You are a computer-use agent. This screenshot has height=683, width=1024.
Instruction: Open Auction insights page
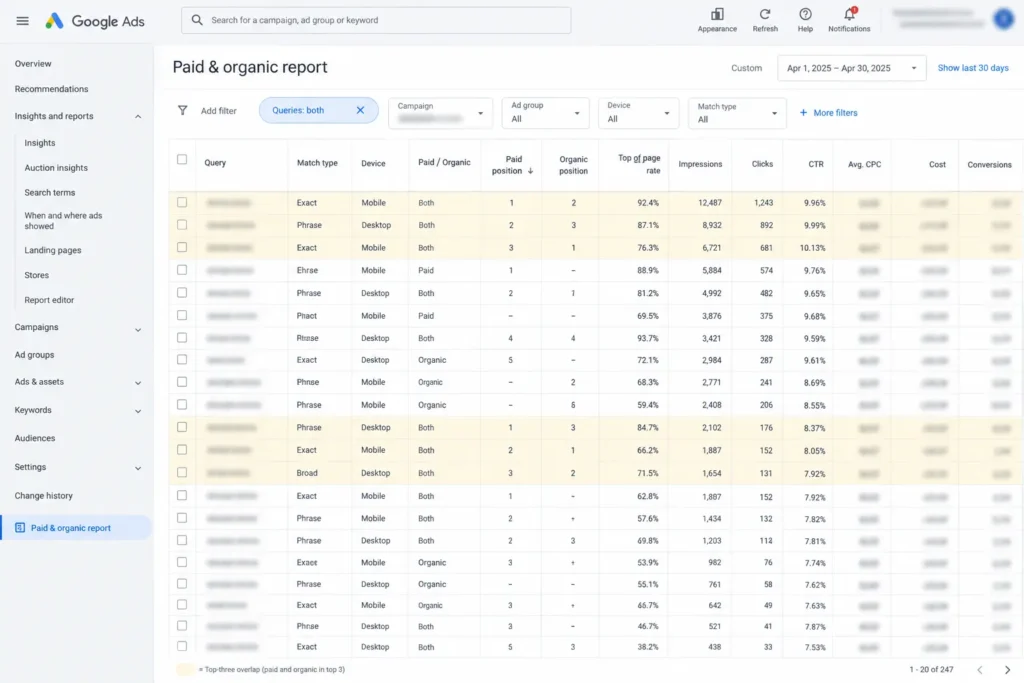[56, 168]
